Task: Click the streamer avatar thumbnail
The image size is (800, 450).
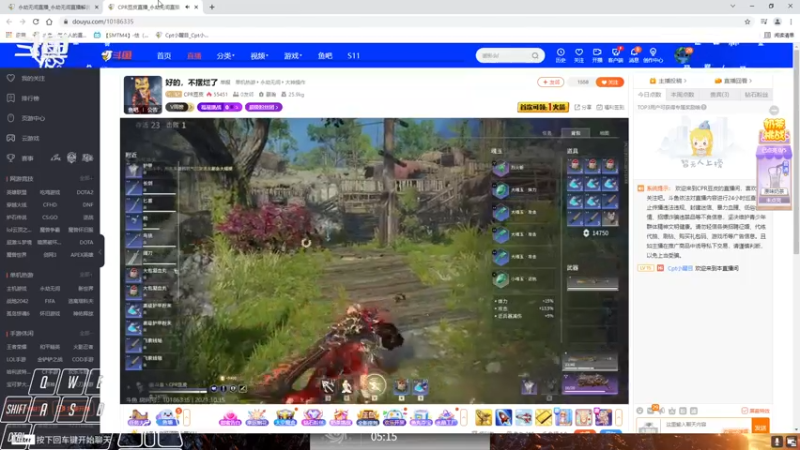Action: pyautogui.click(x=143, y=95)
